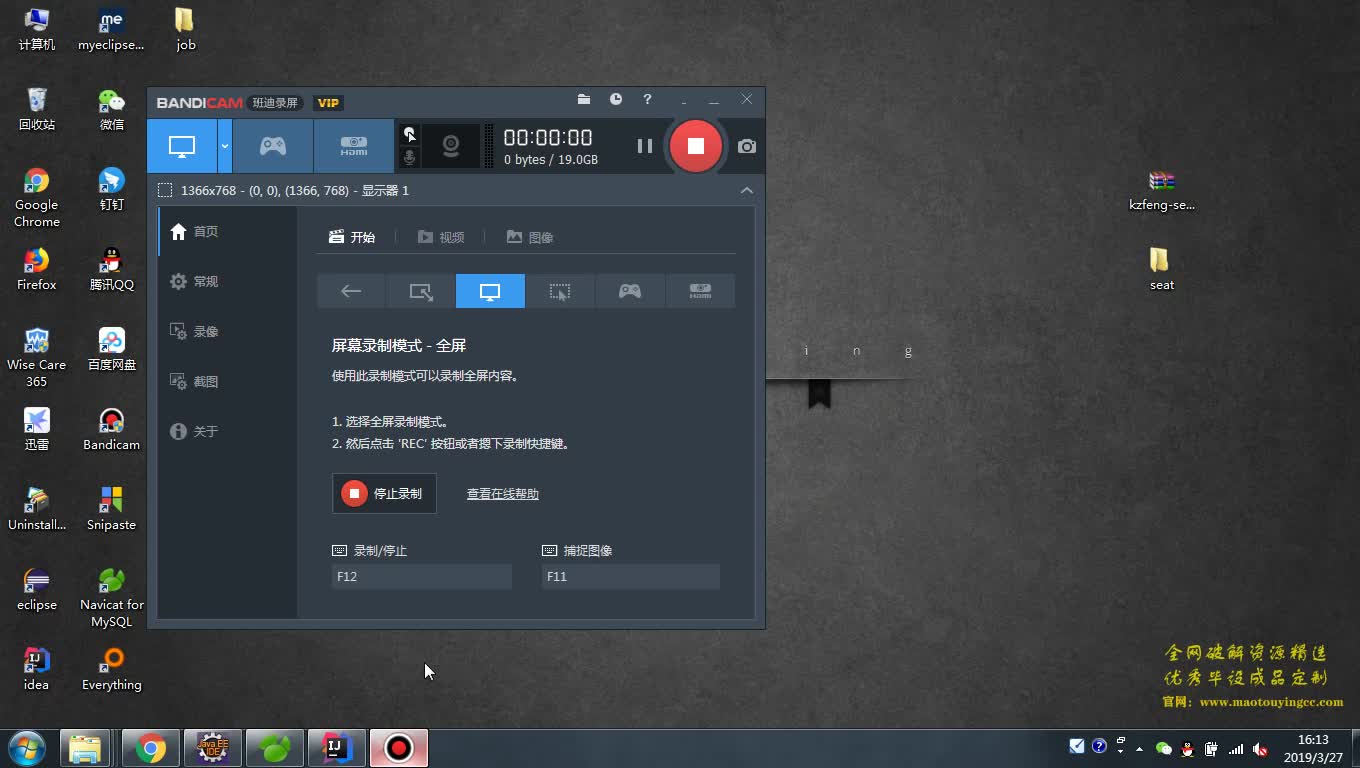
Task: Open the idea desktop shortcut
Action: tap(37, 669)
